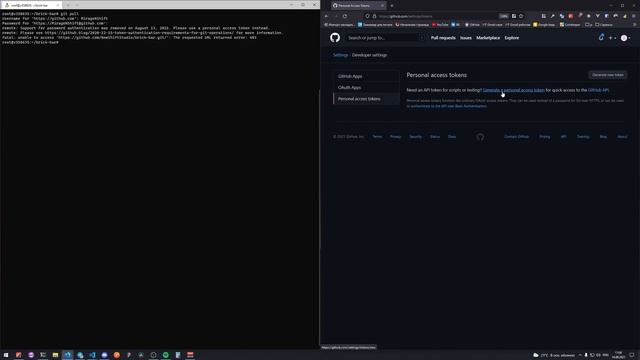Open Issues in GitHub header
Viewport: 640px width, 360px height.
(466, 38)
